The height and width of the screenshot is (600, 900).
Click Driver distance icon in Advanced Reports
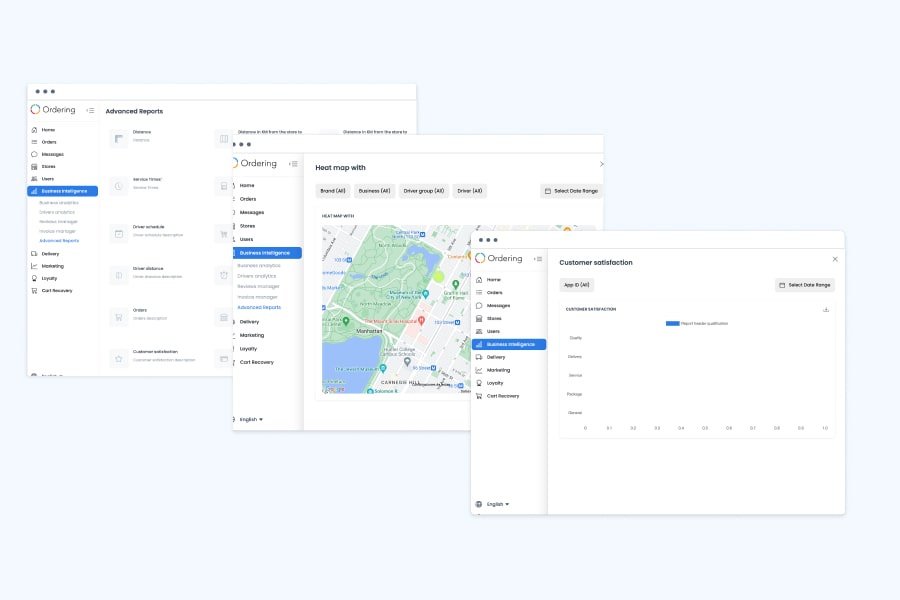click(x=119, y=275)
